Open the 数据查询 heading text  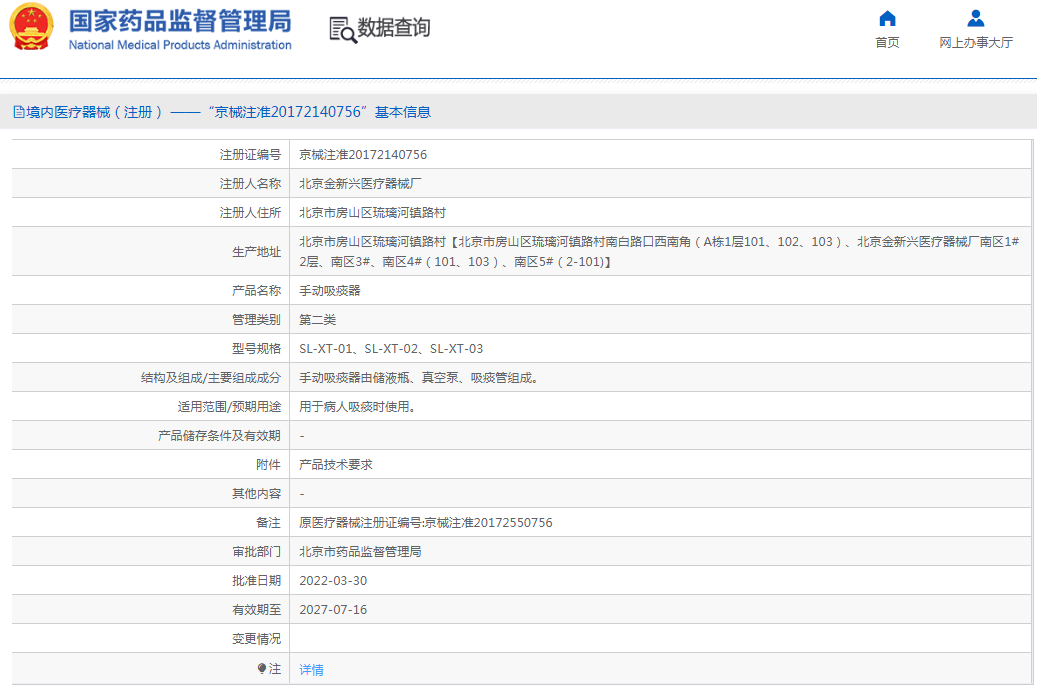click(394, 28)
